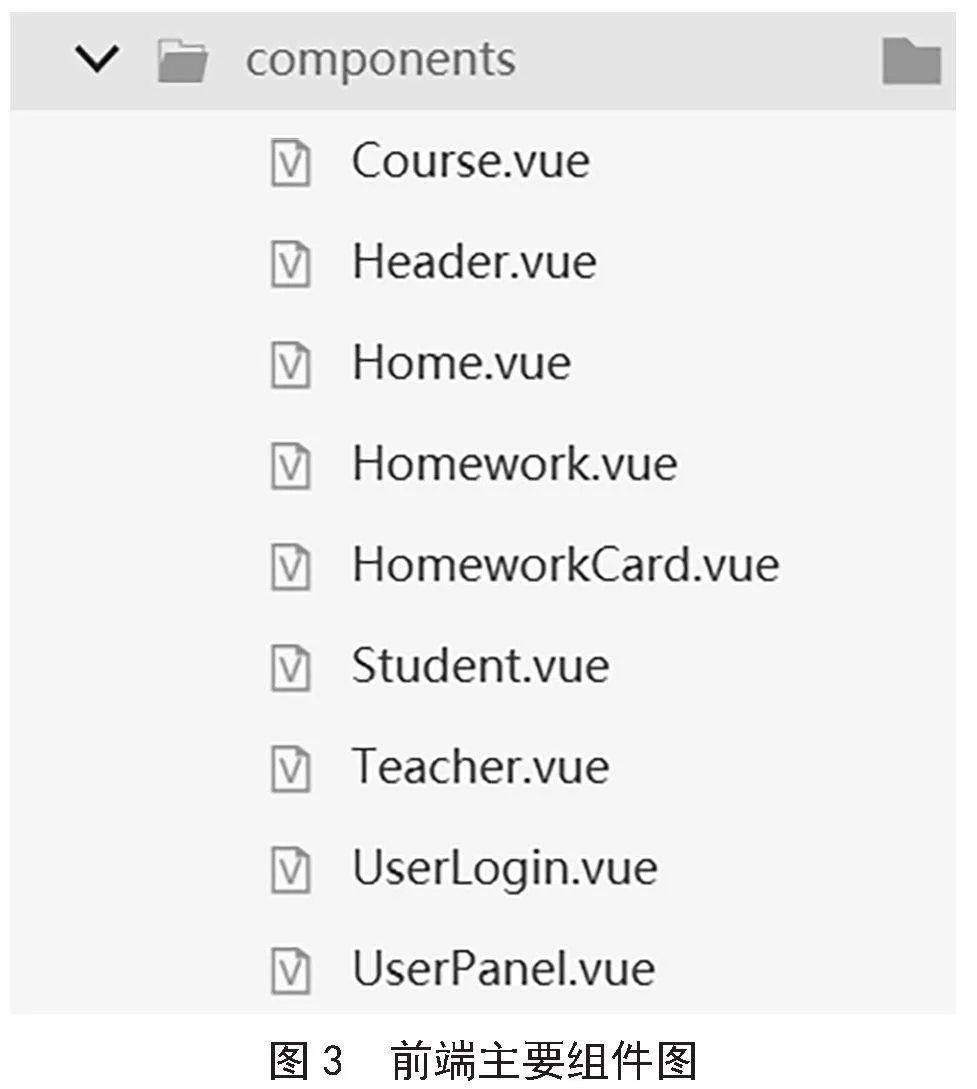Click the Vue file icon for Home.vue
Screen dimensions: 977x1089
pyautogui.click(x=290, y=365)
